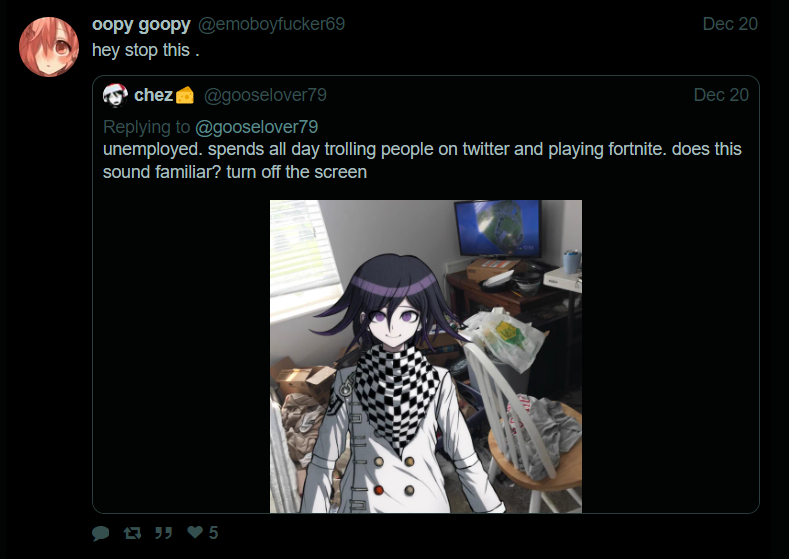Open the quoted tweet's Dec 20 timestamp
This screenshot has height=559, width=789.
tap(721, 95)
